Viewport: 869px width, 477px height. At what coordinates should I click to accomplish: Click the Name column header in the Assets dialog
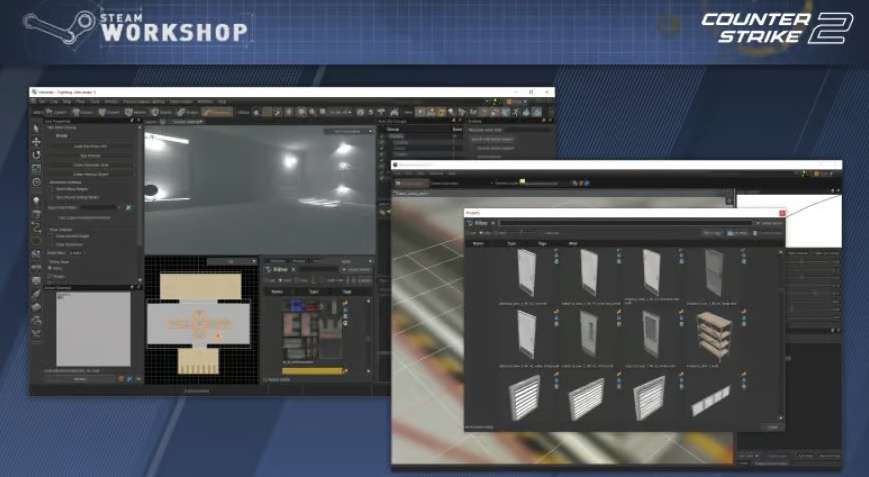478,243
